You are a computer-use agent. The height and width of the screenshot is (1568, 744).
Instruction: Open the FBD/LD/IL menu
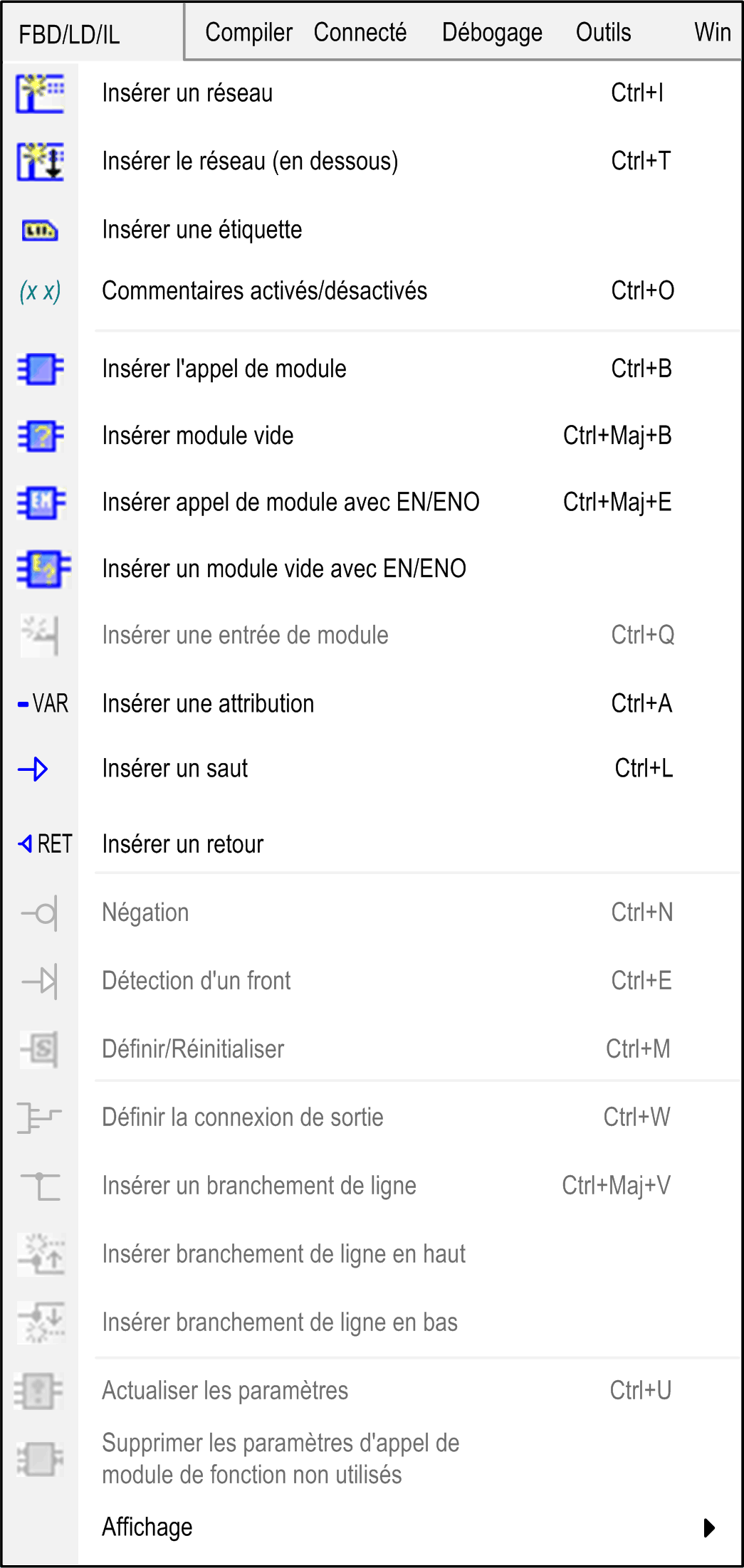(x=69, y=34)
